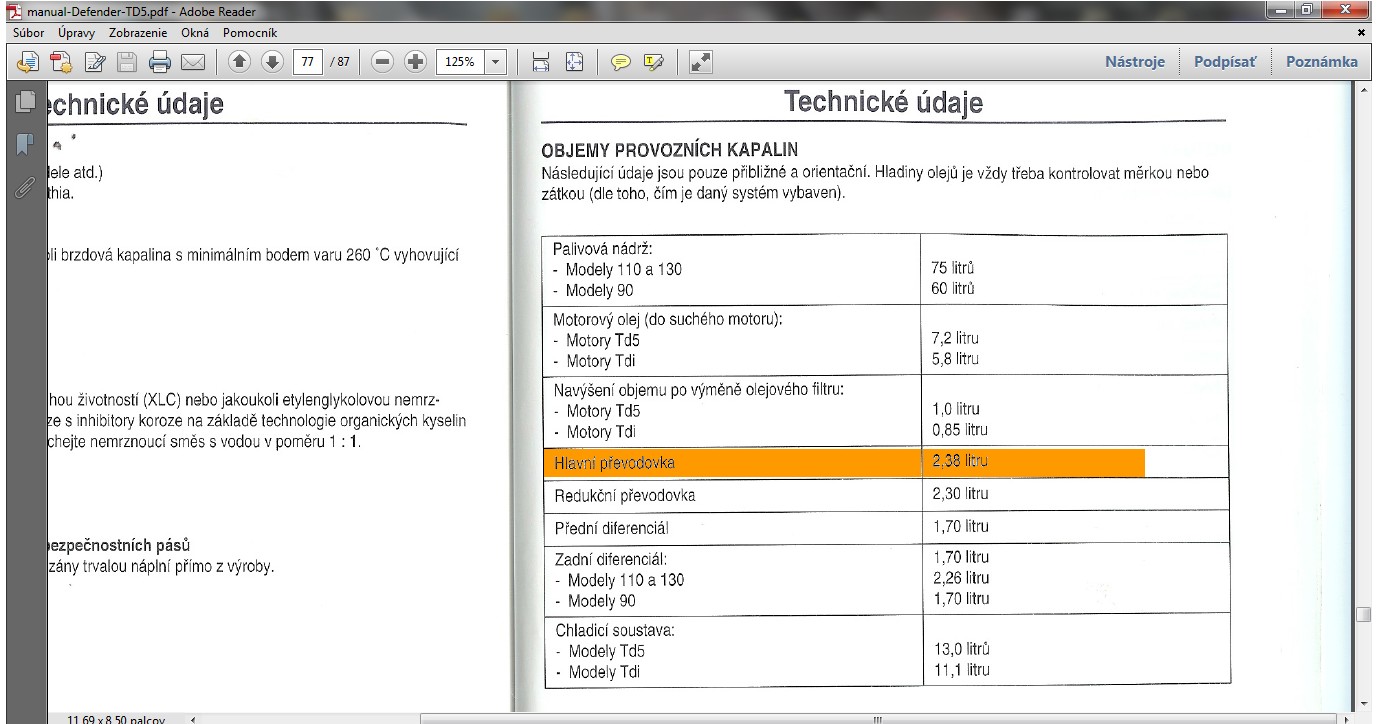Add a sticky note comment
This screenshot has width=1377, height=724.
click(x=621, y=62)
